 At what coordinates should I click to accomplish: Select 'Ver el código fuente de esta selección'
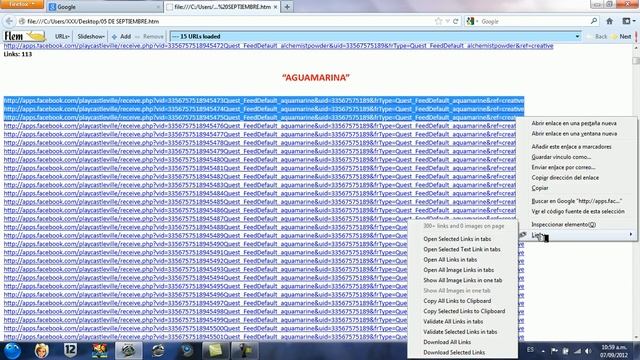point(578,211)
